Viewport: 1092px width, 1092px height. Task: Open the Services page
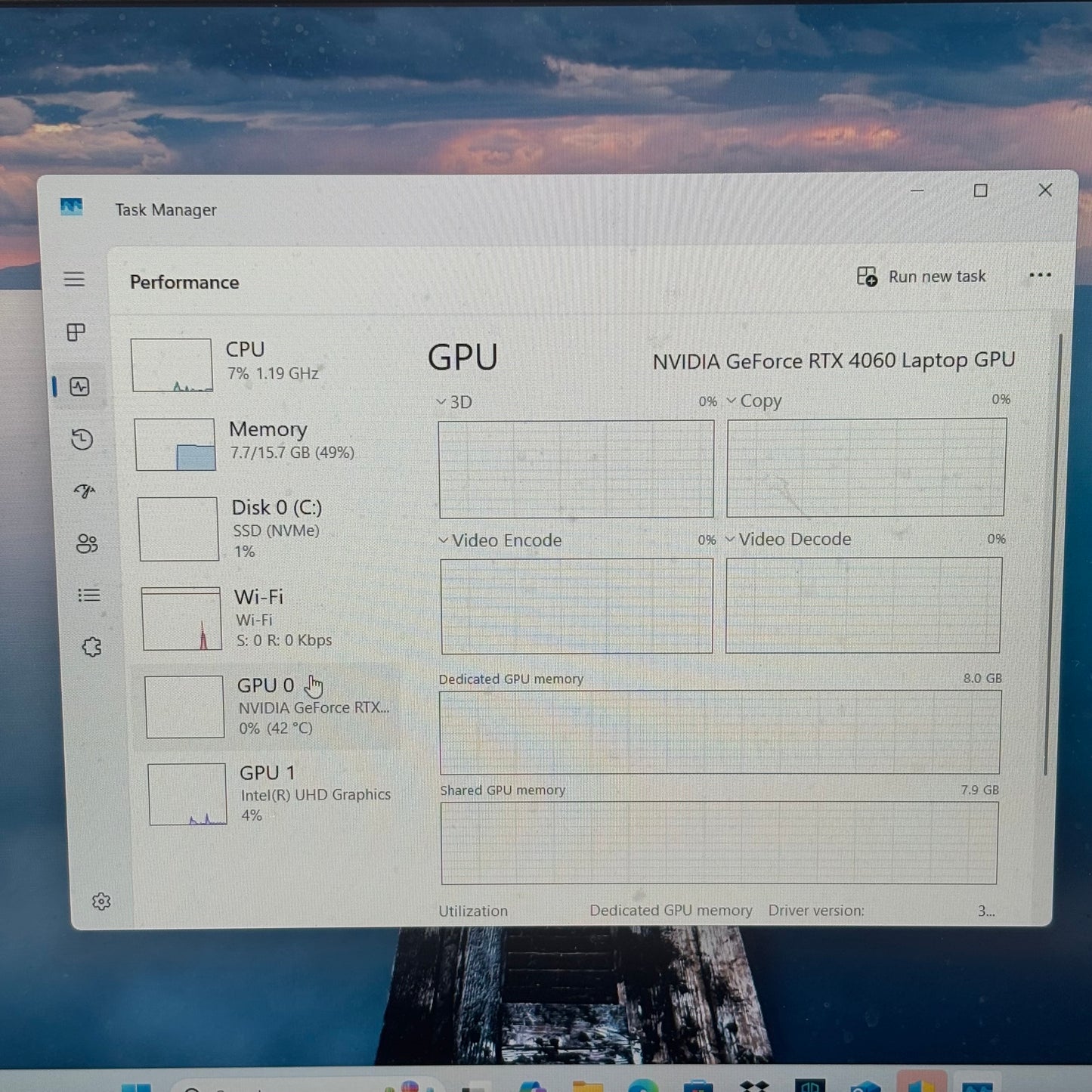click(91, 647)
